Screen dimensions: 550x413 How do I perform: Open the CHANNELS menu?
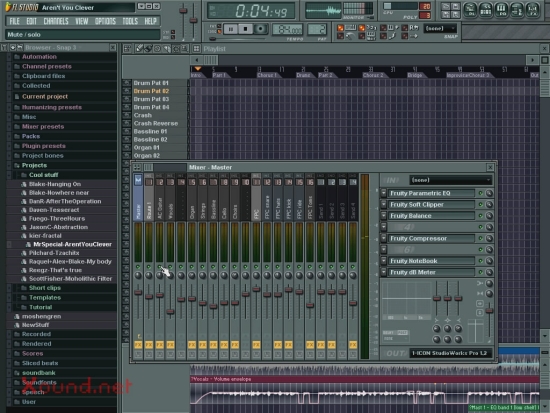tap(56, 21)
